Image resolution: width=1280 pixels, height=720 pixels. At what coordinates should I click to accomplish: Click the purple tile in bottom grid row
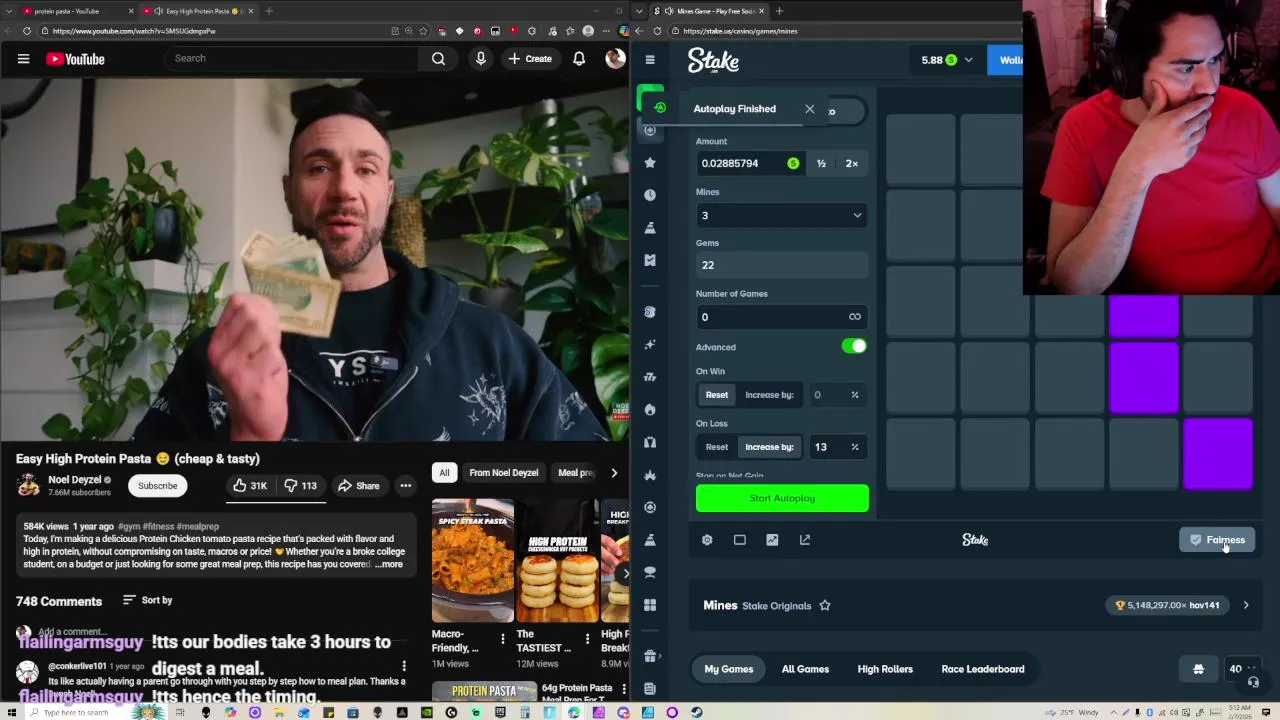point(1218,454)
